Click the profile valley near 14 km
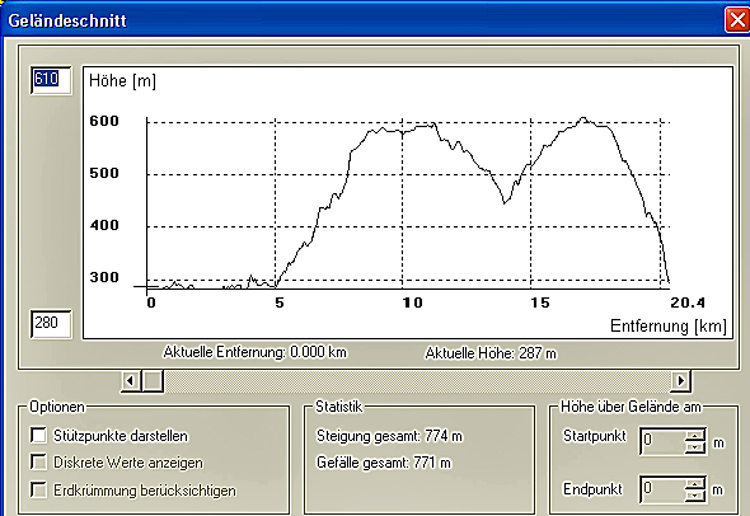 pos(505,203)
